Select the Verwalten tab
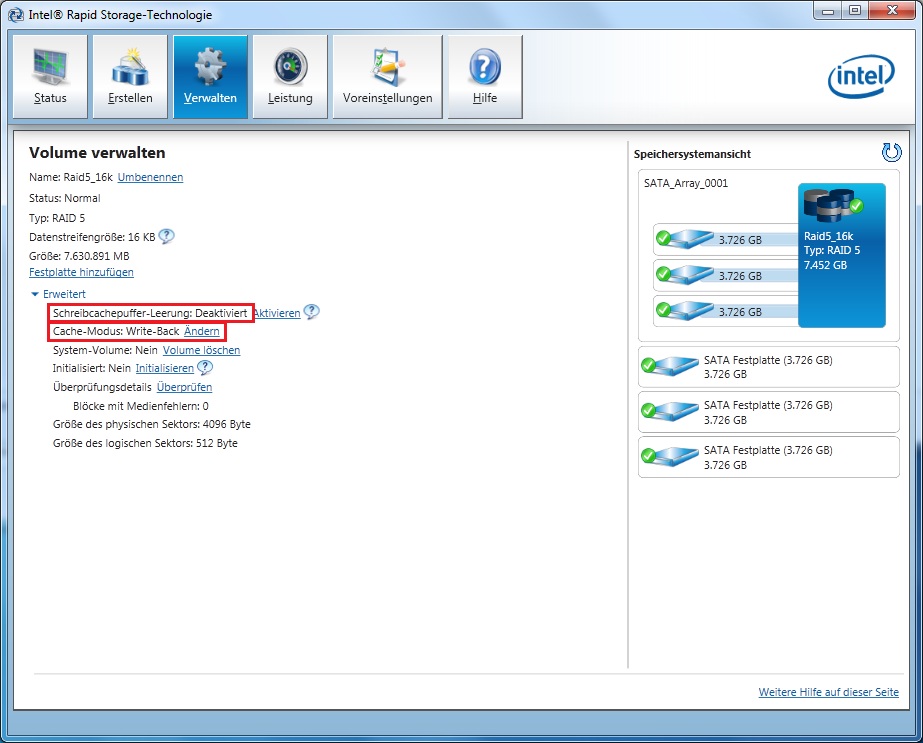 (210, 77)
